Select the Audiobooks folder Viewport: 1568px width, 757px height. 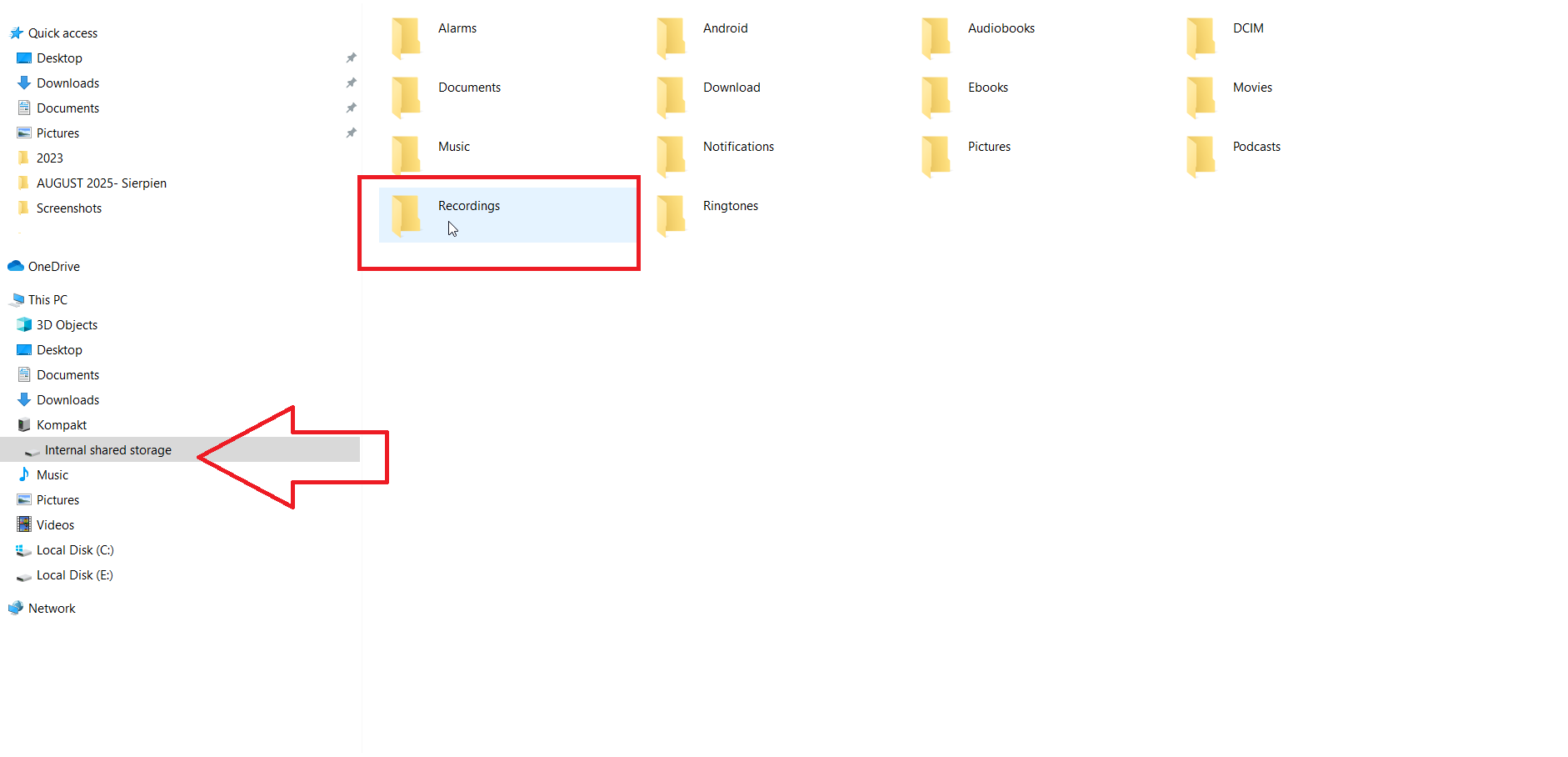pos(1001,28)
